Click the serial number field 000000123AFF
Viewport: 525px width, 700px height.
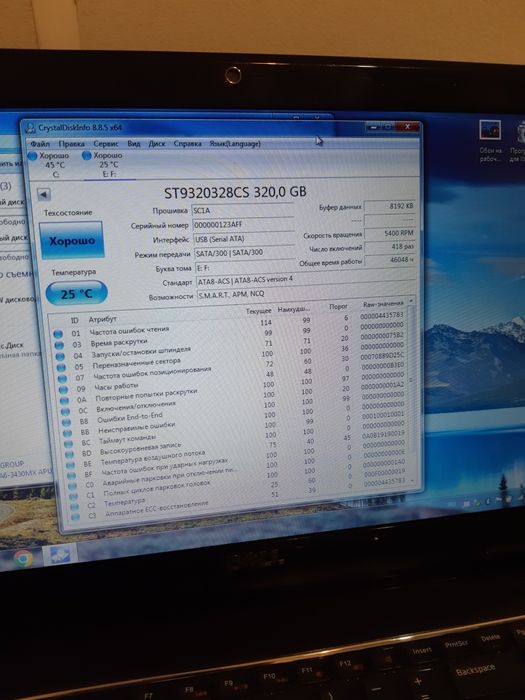point(243,225)
